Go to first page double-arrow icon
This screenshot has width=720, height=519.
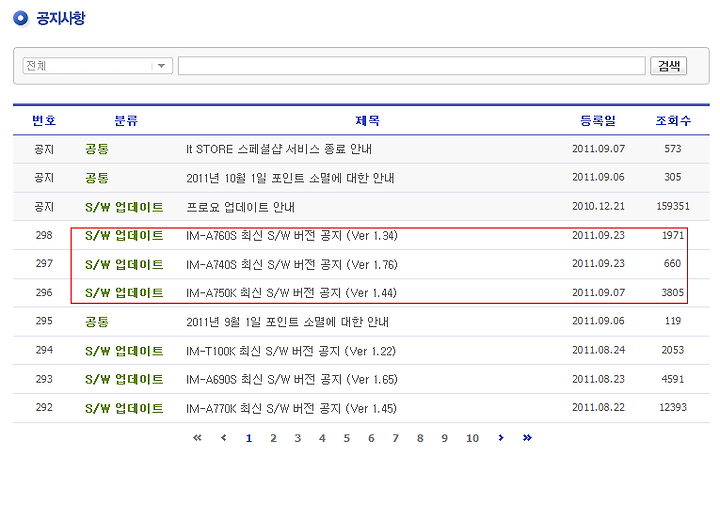click(x=197, y=438)
